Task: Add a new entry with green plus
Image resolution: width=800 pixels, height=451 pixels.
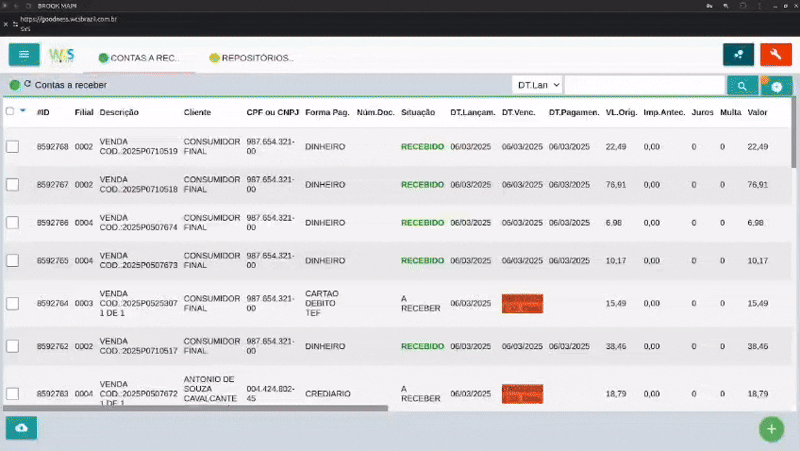Action: pos(771,429)
